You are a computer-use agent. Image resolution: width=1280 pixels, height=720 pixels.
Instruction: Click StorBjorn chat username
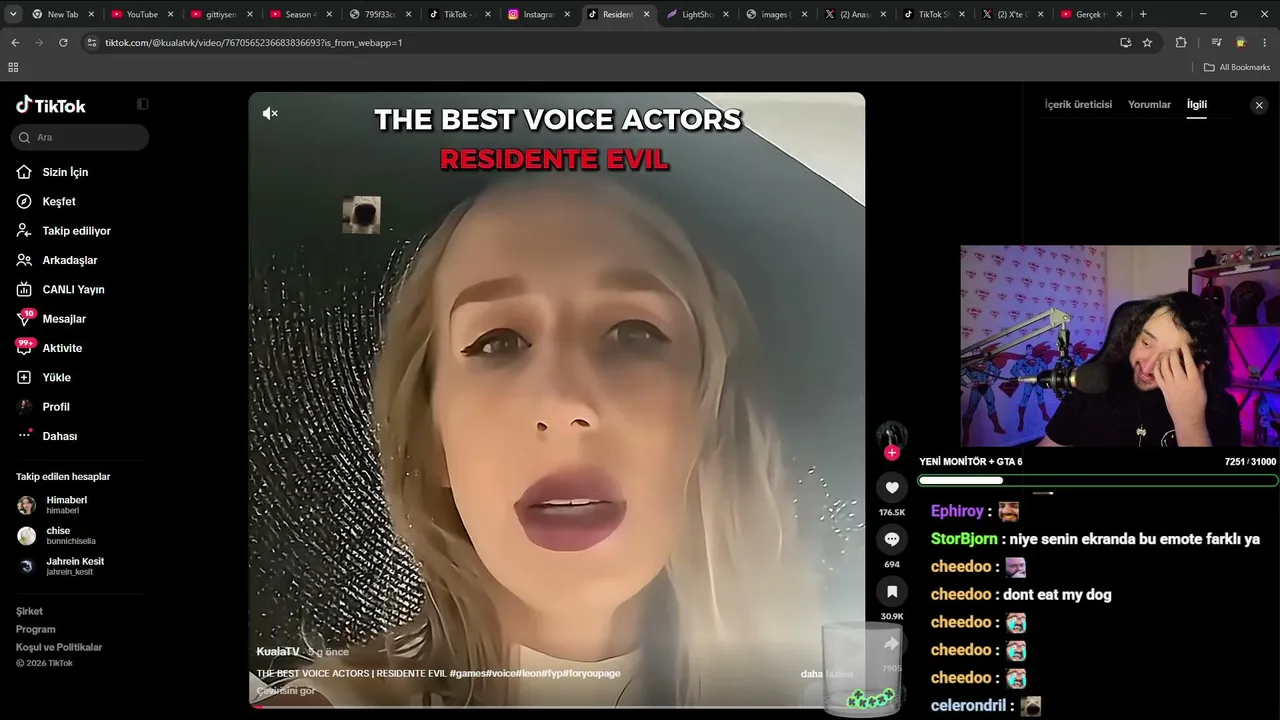pos(964,539)
